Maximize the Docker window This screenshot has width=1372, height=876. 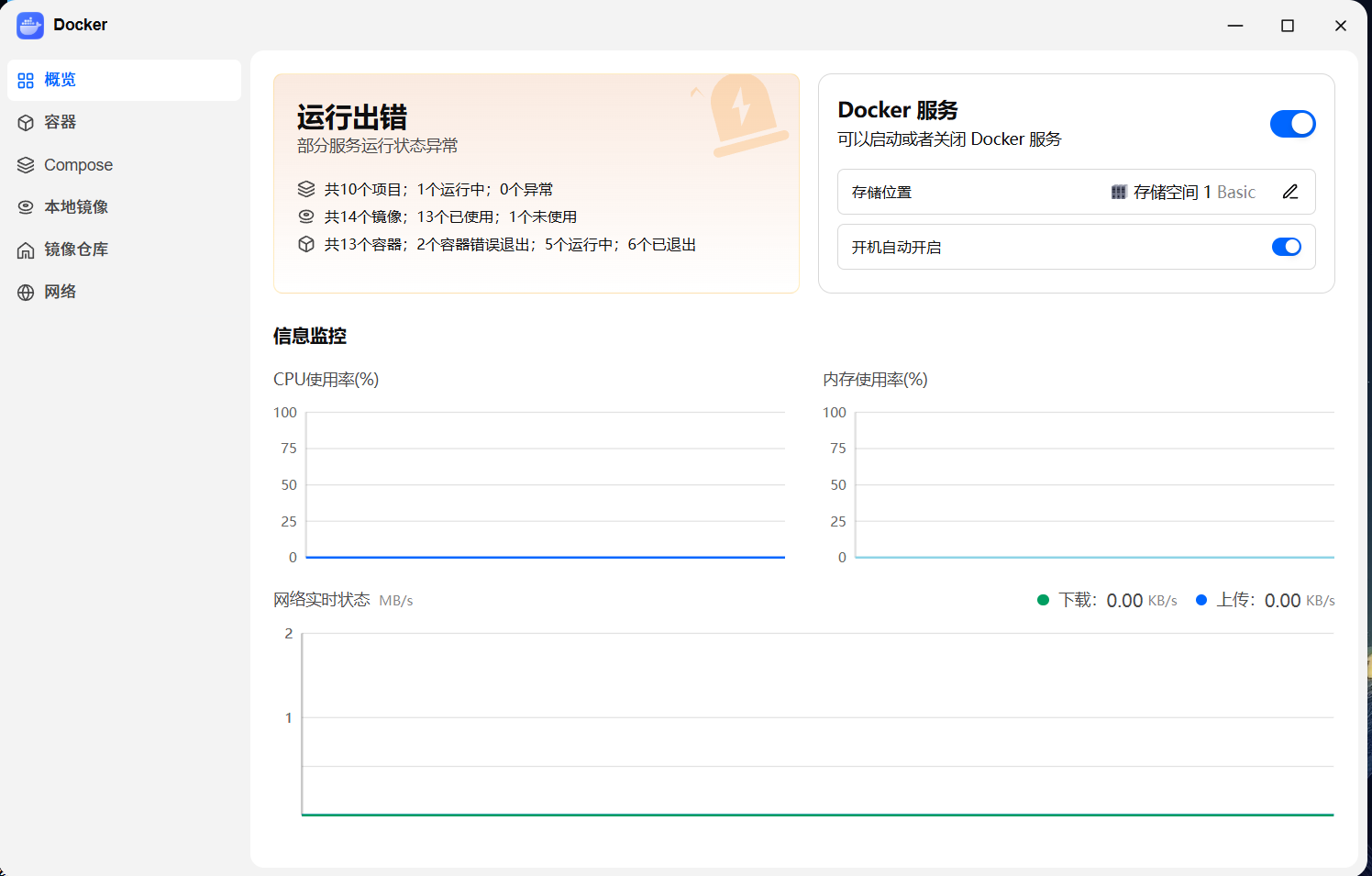pyautogui.click(x=1288, y=26)
